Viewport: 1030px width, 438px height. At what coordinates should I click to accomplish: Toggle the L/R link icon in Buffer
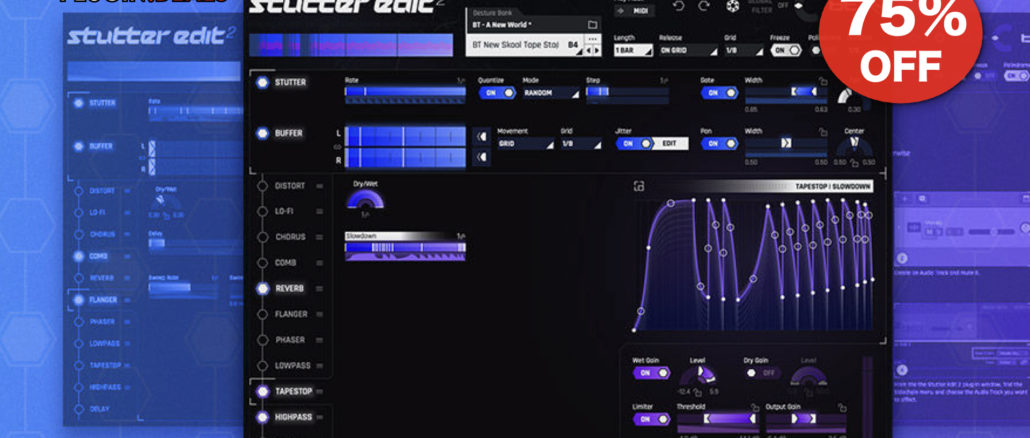[338, 146]
